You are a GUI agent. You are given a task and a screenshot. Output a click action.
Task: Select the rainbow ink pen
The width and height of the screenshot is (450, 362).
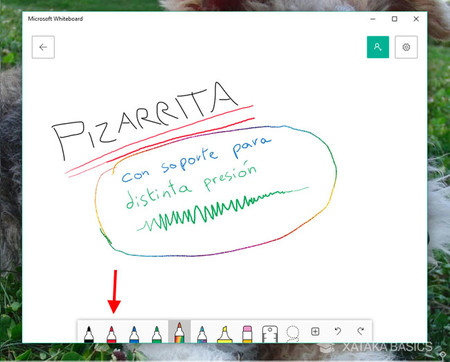point(179,332)
